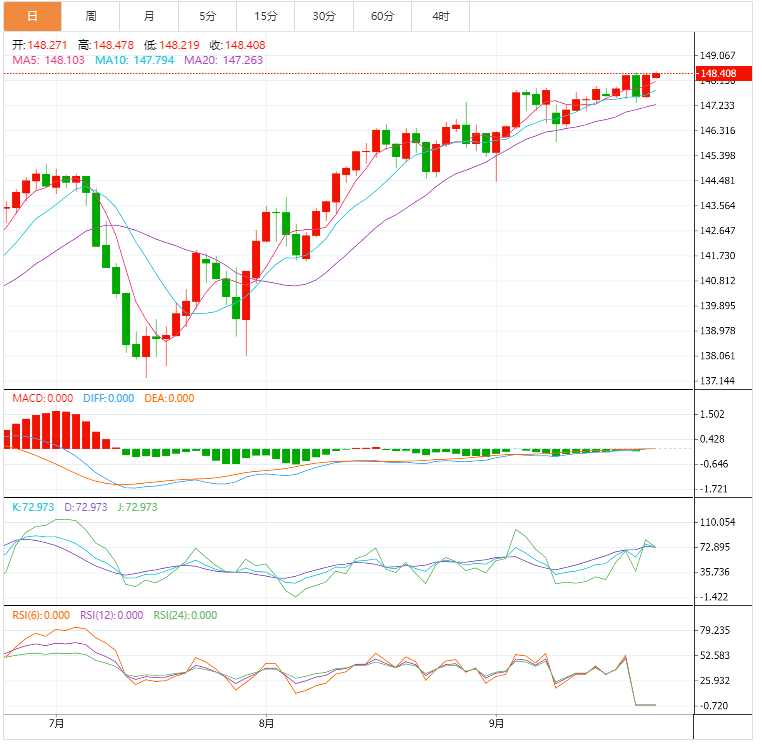Click the MACD indicator legend label
Viewport: 762px width, 745px height.
coord(43,398)
